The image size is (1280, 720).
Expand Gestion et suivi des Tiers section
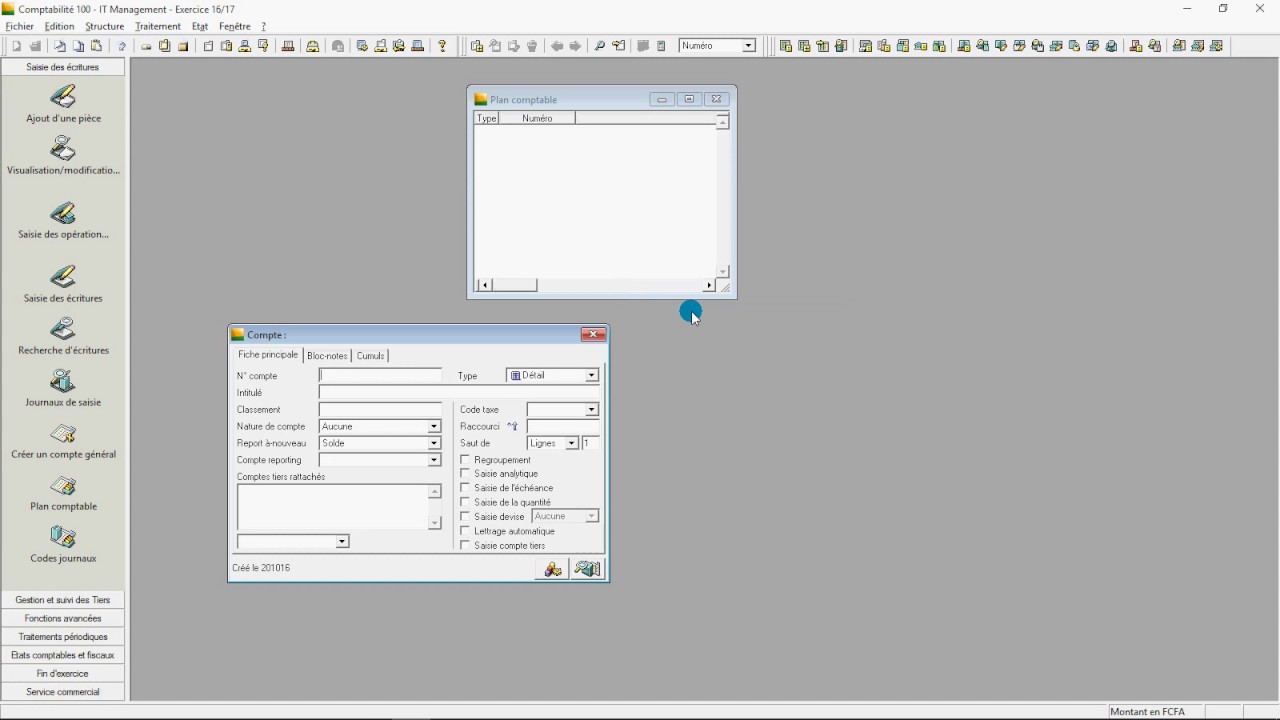(63, 600)
